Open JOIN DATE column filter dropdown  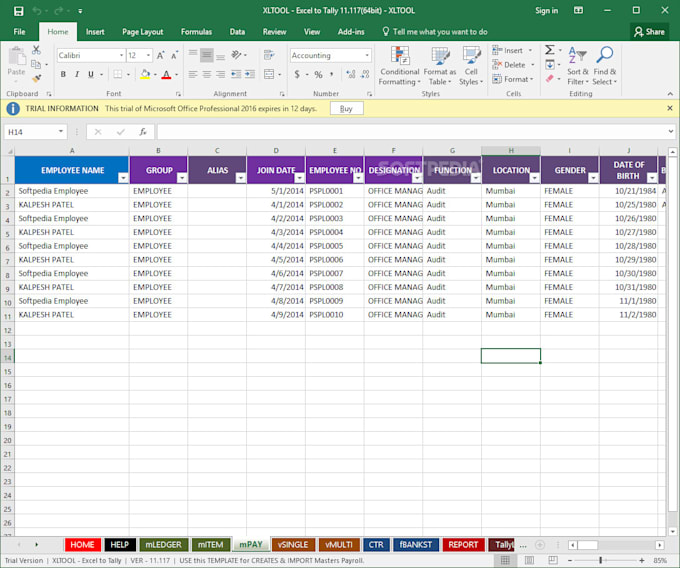click(x=299, y=178)
